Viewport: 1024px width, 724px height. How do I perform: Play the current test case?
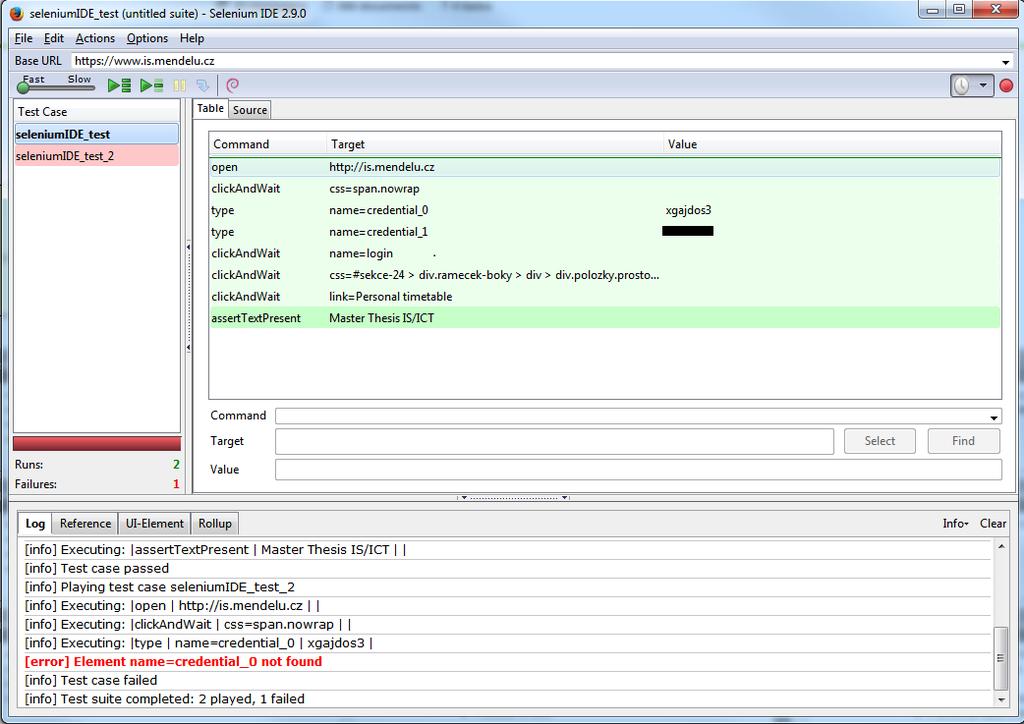click(152, 86)
